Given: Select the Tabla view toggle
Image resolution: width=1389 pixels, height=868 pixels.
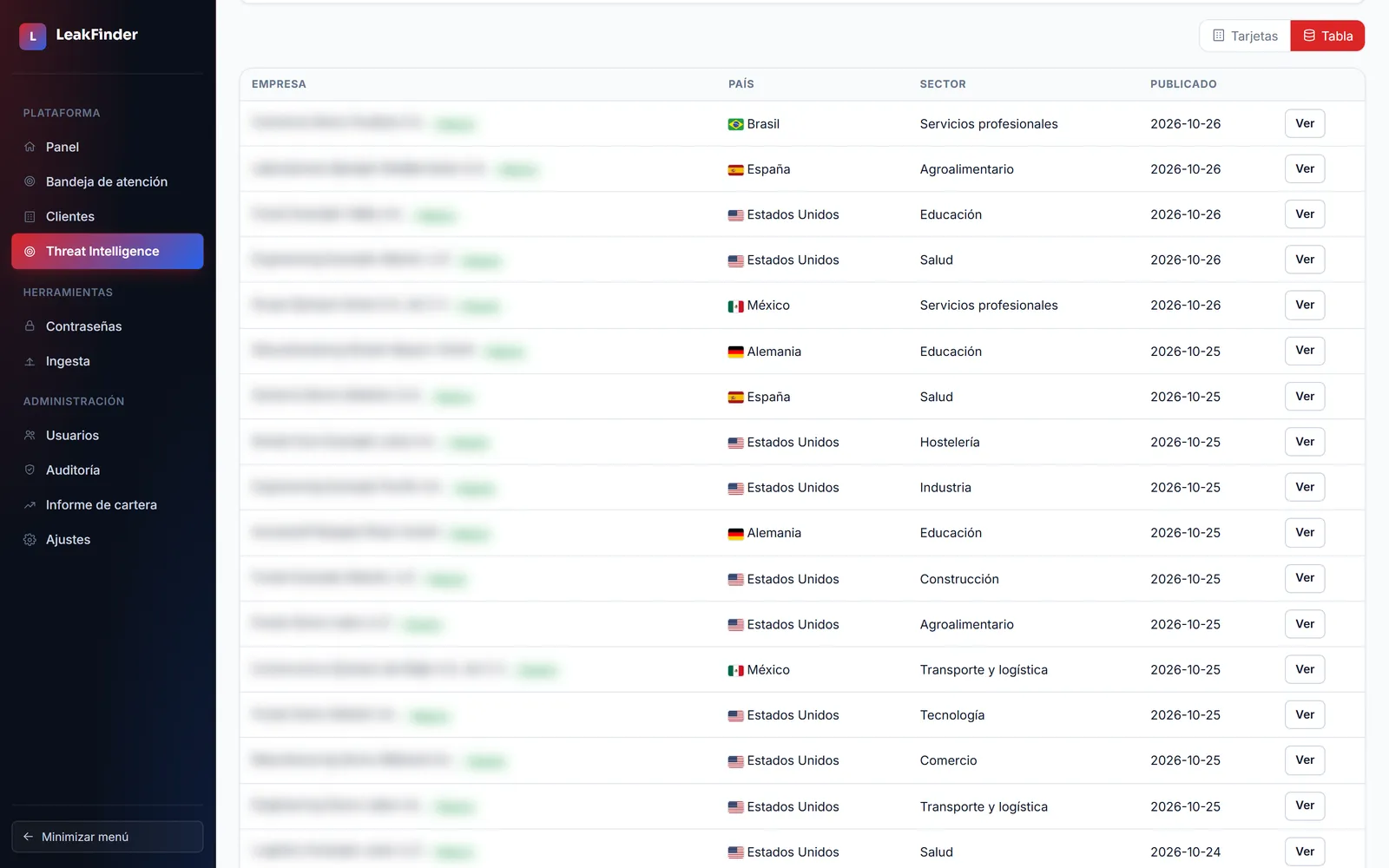Looking at the screenshot, I should coord(1327,36).
